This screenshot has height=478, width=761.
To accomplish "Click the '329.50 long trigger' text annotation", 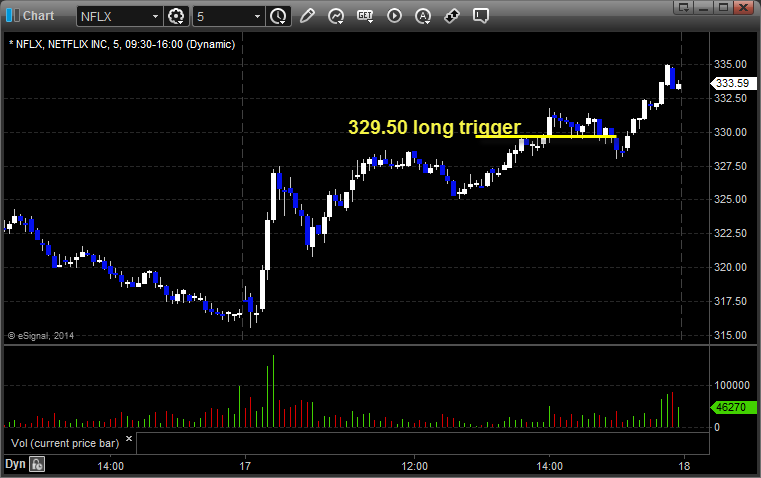I will (434, 127).
